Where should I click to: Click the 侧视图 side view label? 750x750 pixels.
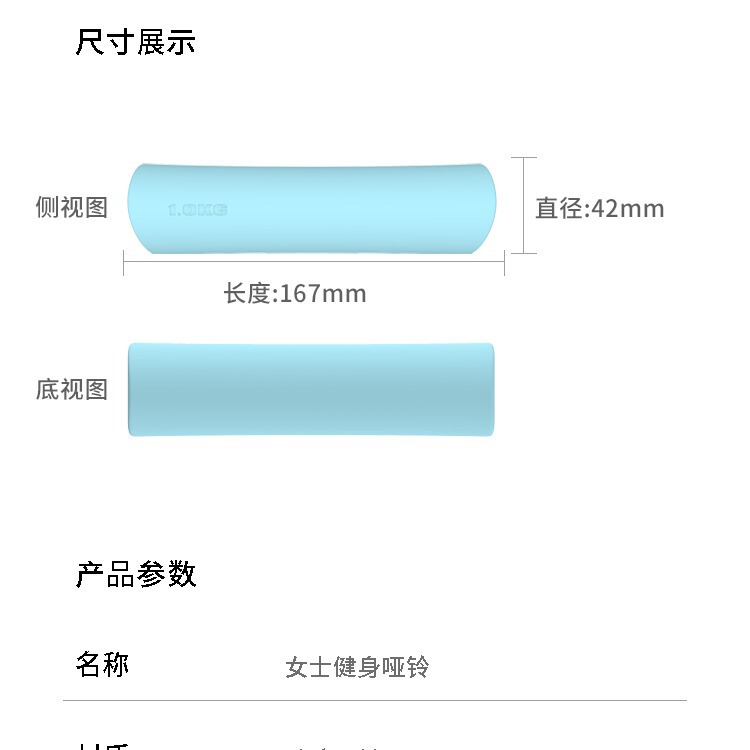pyautogui.click(x=71, y=208)
